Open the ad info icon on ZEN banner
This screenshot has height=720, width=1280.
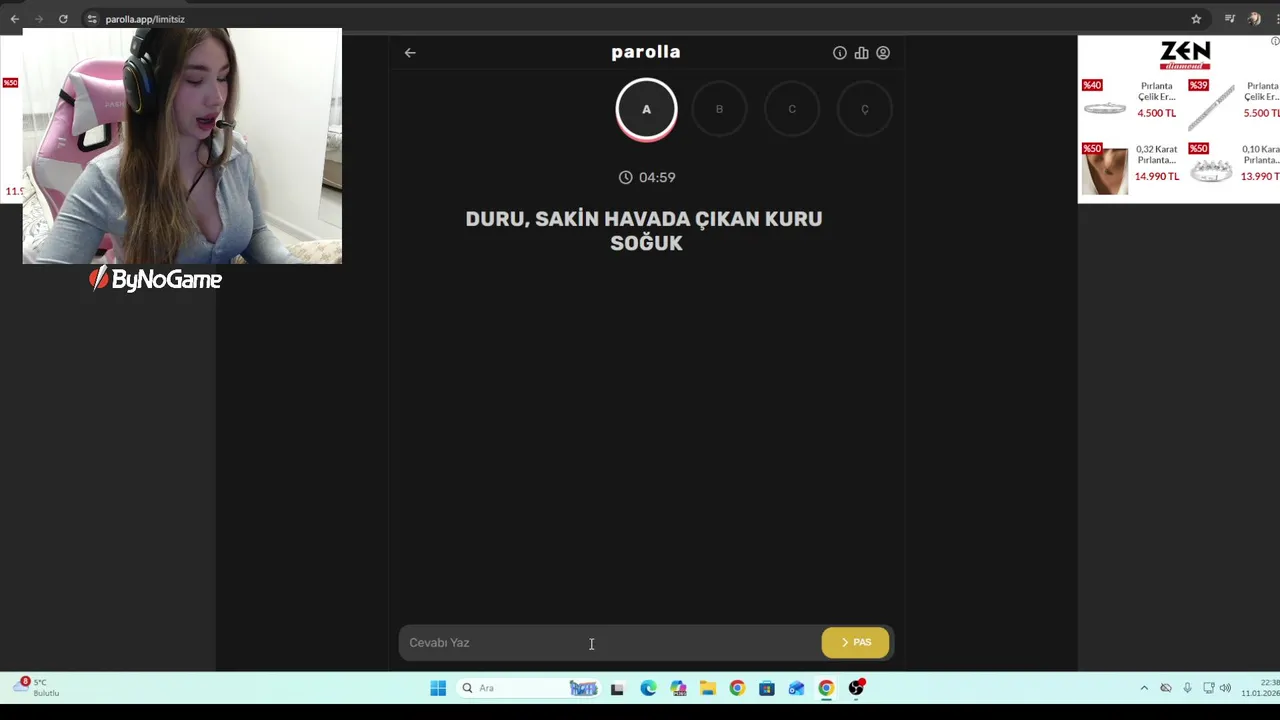pos(1274,41)
